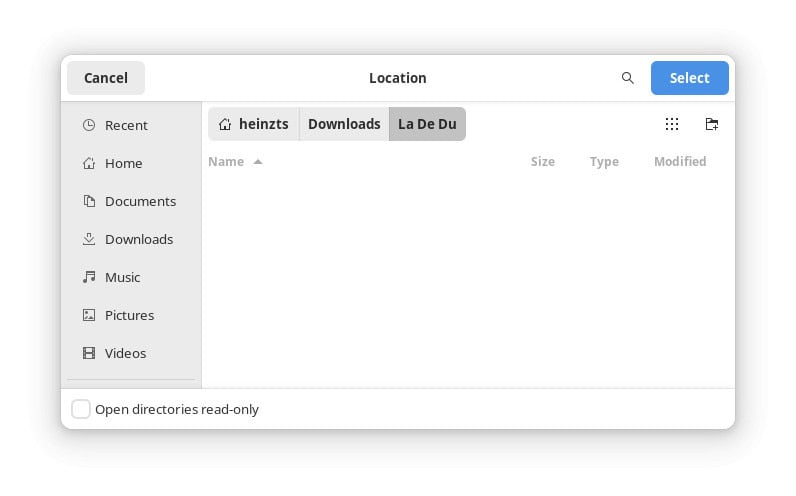Screen dimensions: 796x496
Task: Click the Videos film icon in sidebar
Action: (89, 353)
